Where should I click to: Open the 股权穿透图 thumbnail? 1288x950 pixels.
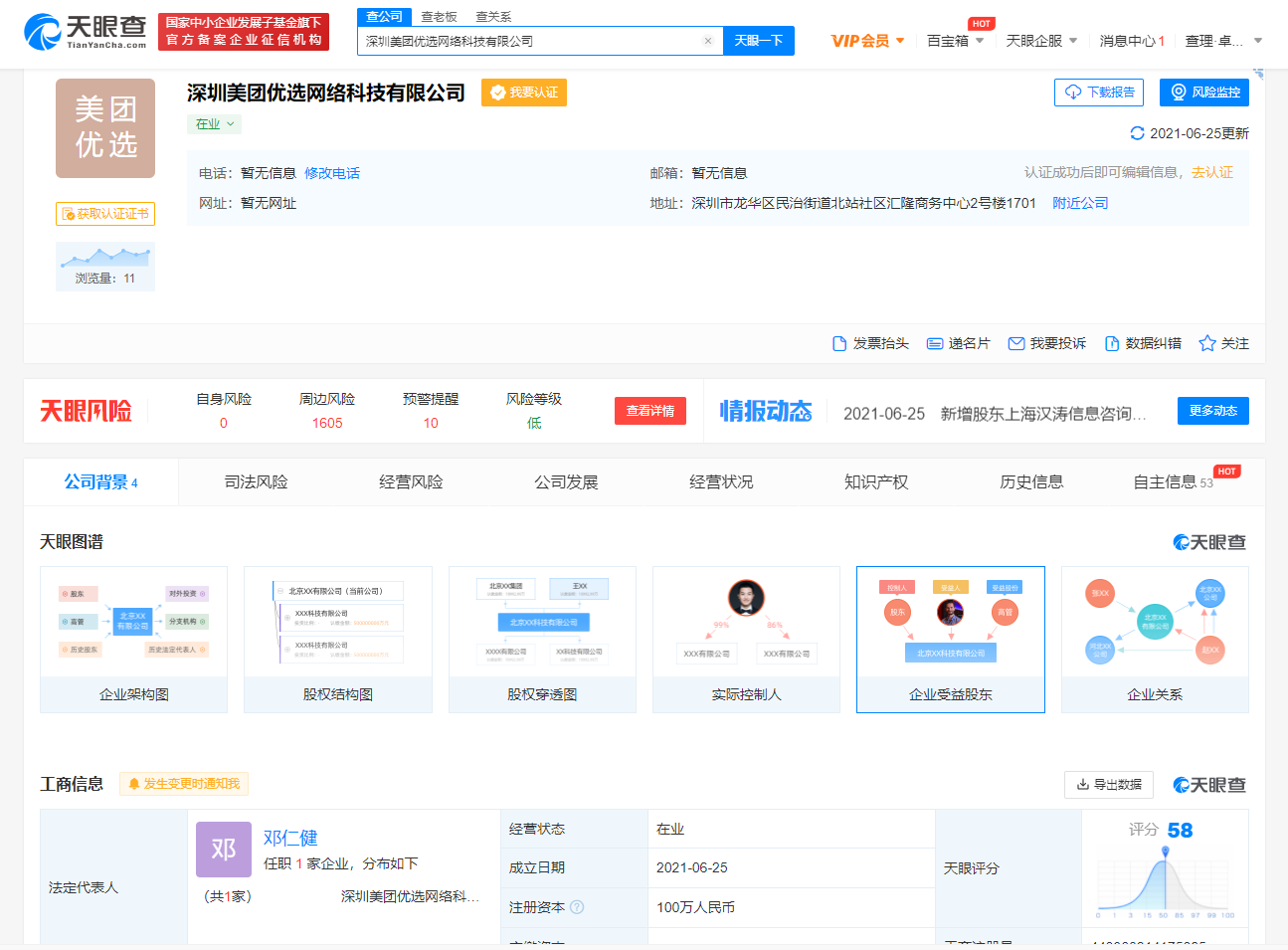542,640
